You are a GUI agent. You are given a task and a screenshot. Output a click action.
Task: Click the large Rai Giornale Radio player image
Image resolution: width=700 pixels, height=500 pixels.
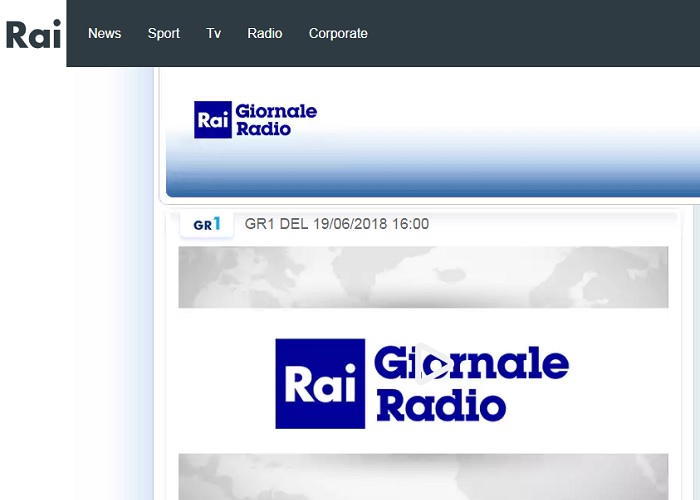click(423, 373)
